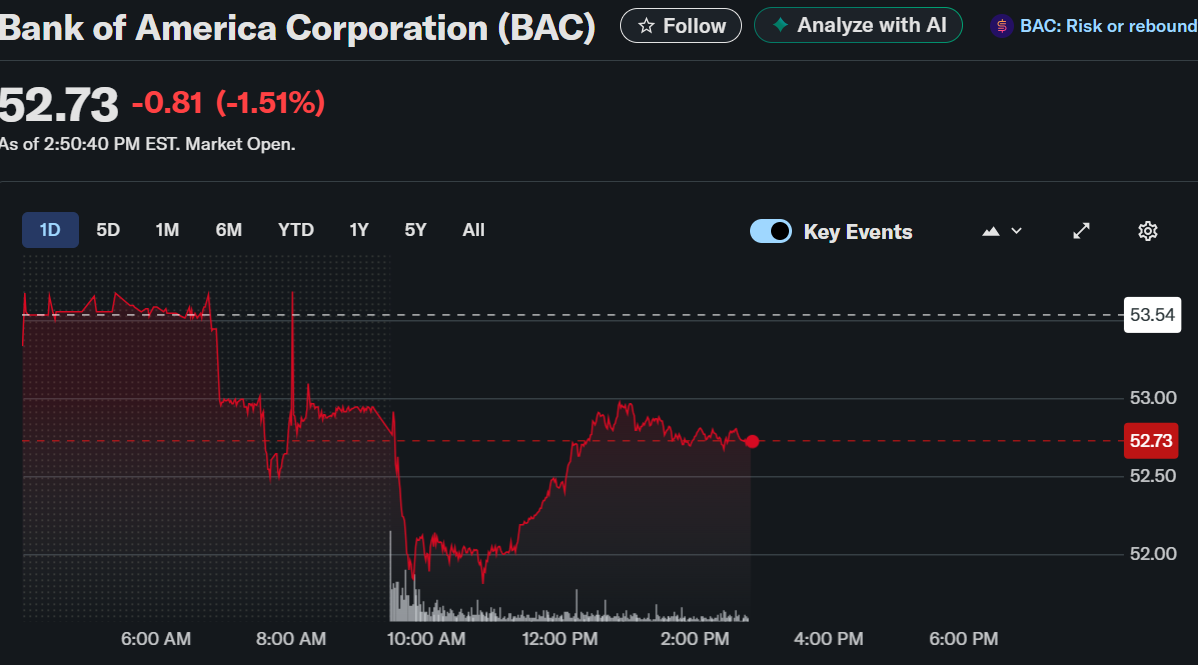Click the mountain chart type icon

[x=991, y=231]
